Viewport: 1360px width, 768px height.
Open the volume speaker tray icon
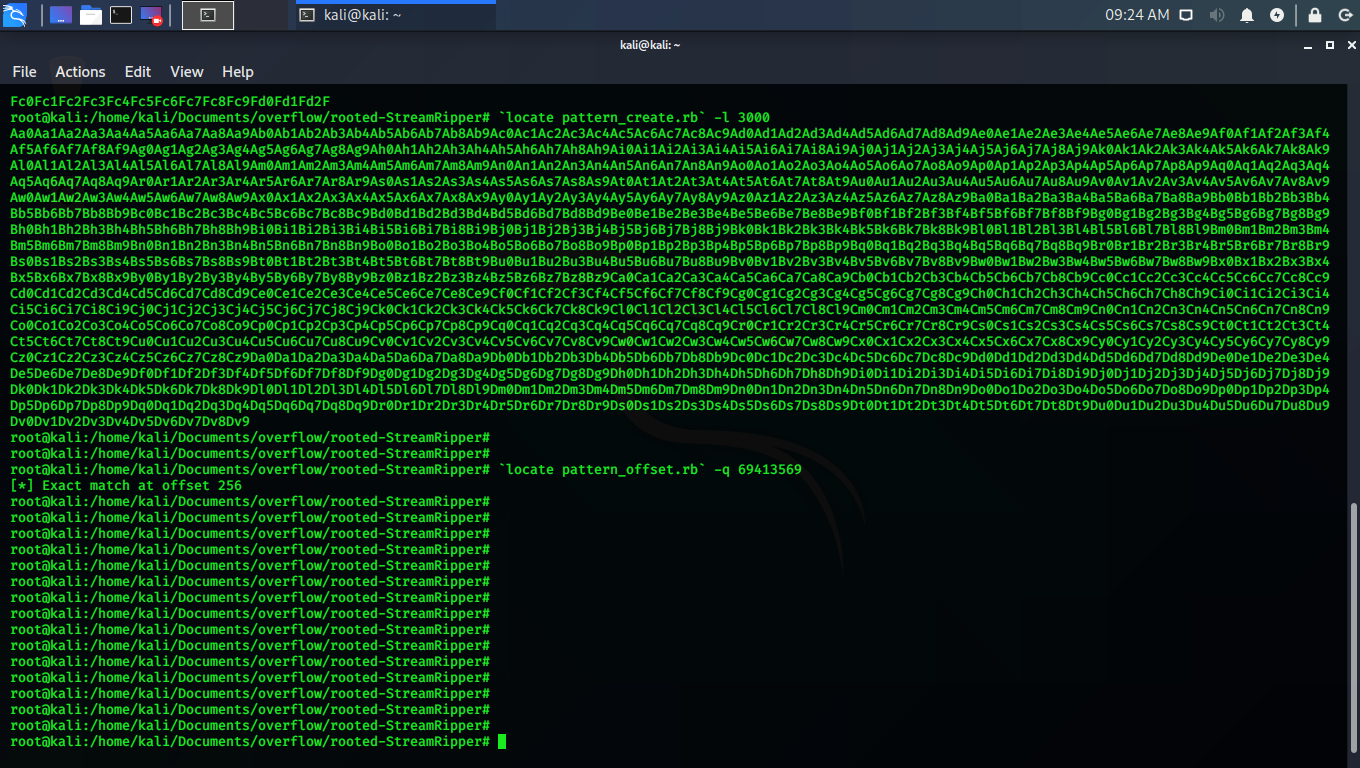pyautogui.click(x=1217, y=15)
